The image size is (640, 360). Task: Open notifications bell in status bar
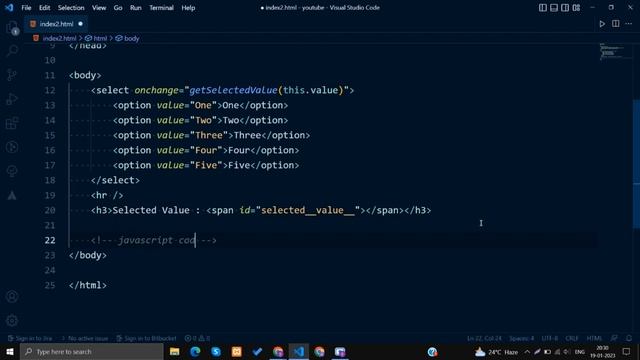click(x=629, y=338)
